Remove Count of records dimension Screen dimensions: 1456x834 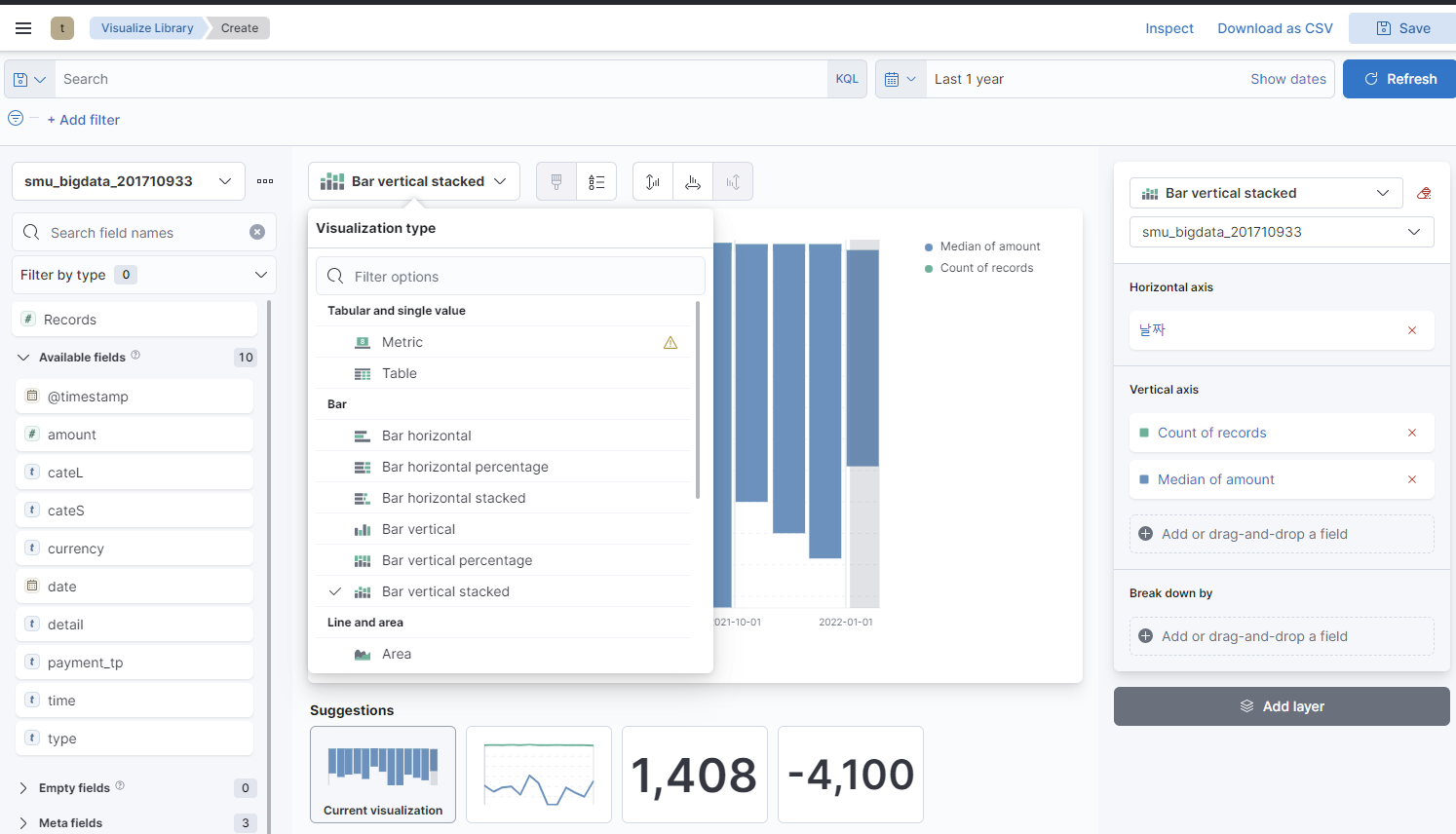pyautogui.click(x=1412, y=433)
